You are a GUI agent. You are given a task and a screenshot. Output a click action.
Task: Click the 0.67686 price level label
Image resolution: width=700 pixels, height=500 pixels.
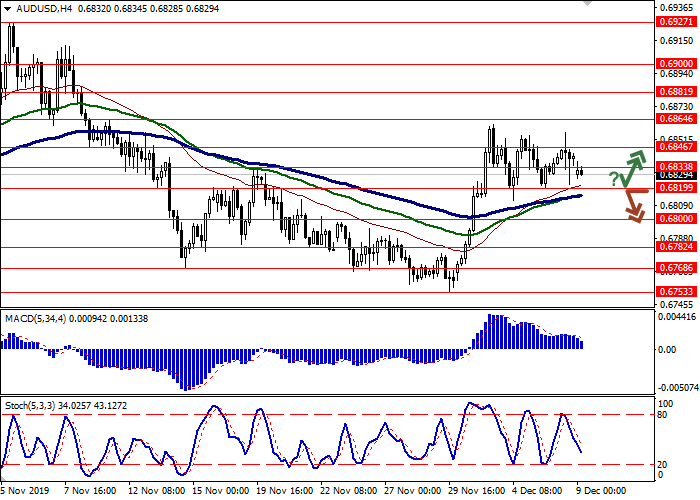point(675,267)
